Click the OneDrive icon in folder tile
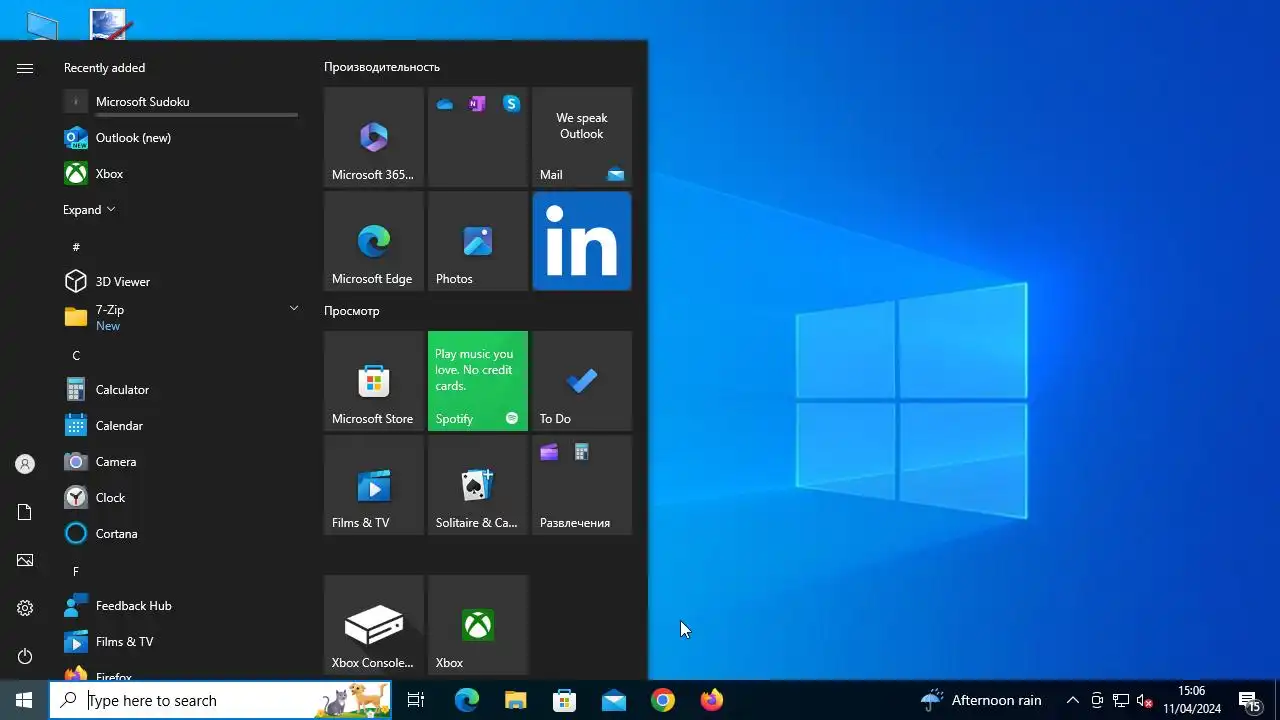 pos(445,104)
